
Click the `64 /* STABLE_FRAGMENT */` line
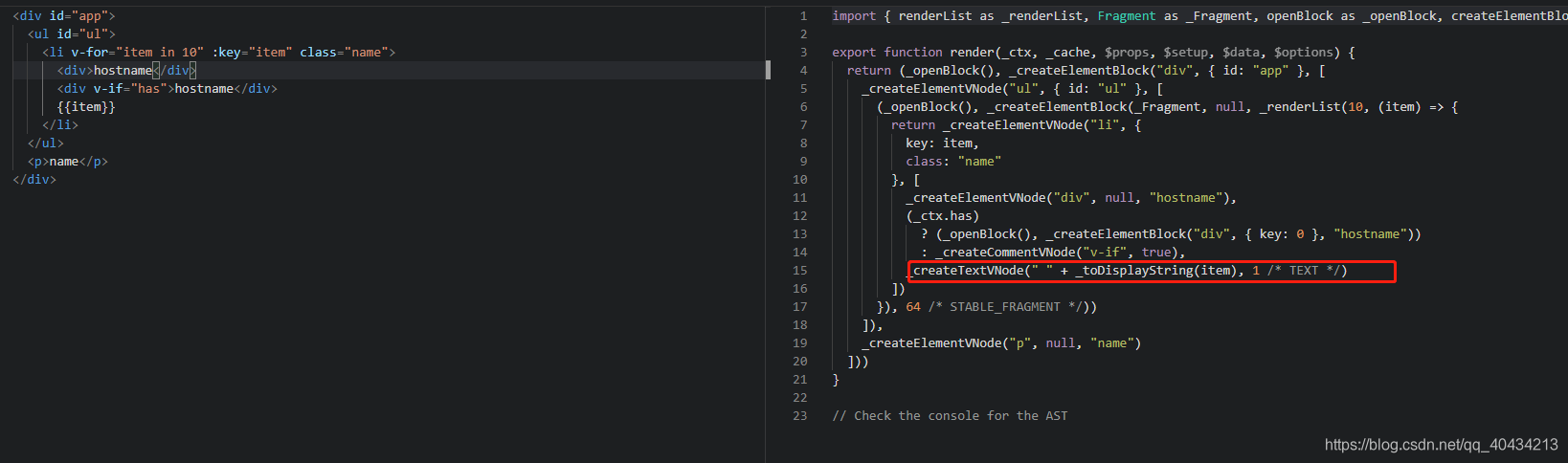pos(987,306)
